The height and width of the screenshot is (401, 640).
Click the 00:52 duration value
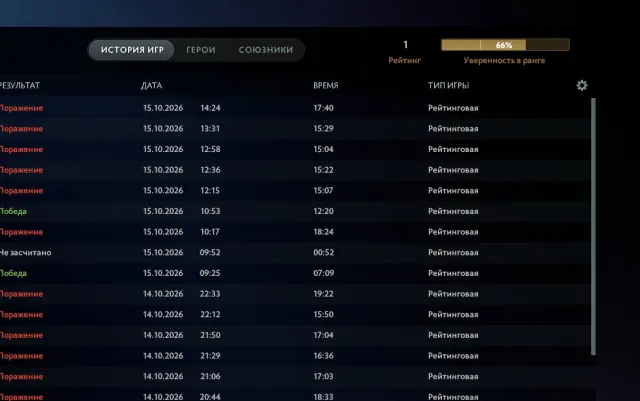[x=323, y=252]
